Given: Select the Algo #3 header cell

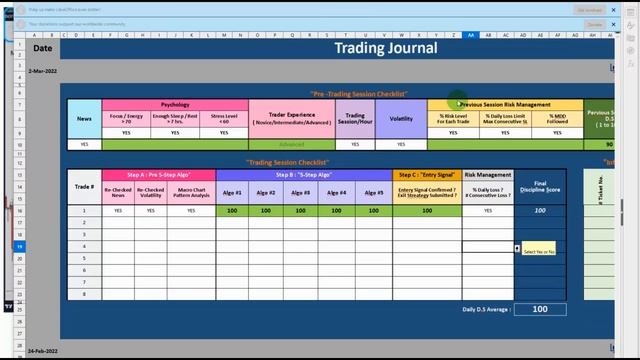Looking at the screenshot, I should click(x=300, y=193).
